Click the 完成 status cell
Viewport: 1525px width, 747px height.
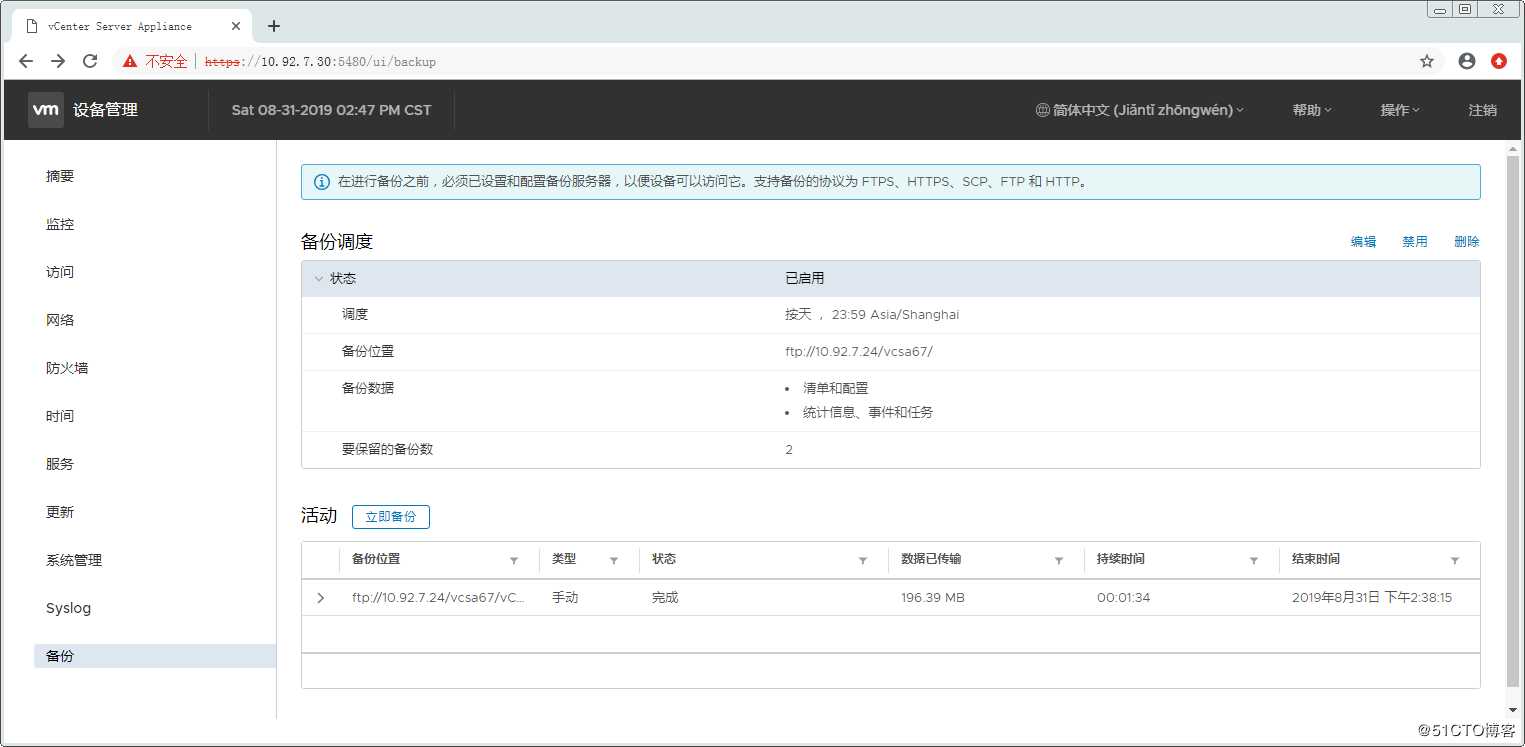point(665,598)
